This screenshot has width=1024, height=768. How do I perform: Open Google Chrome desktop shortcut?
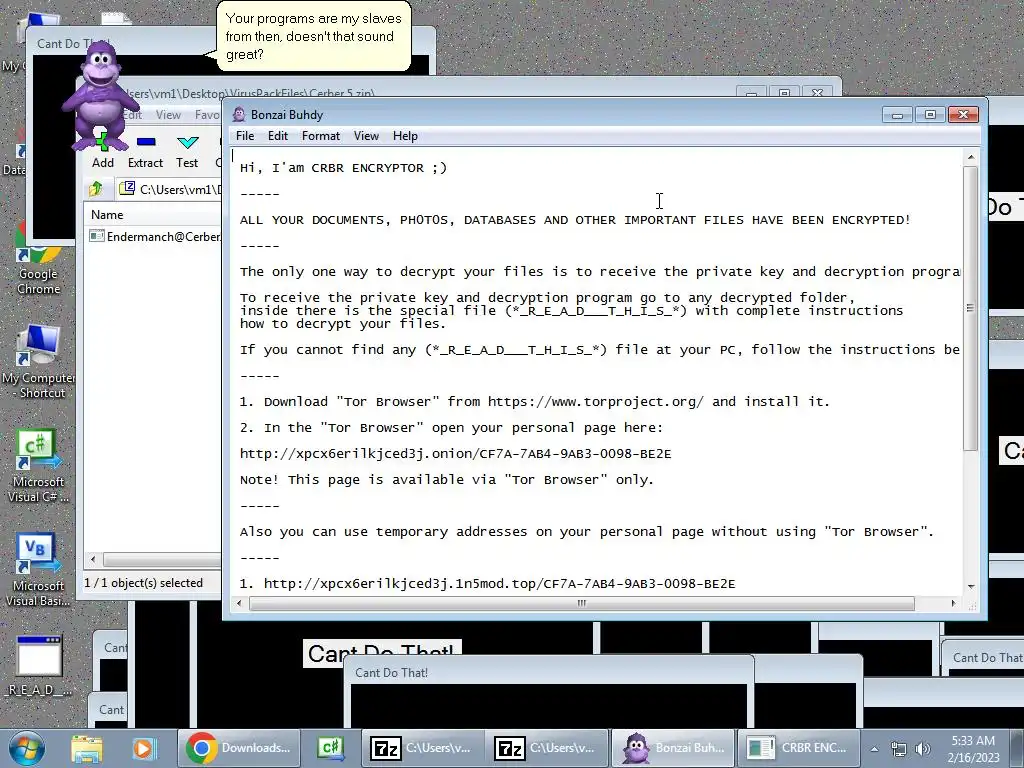coord(38,261)
